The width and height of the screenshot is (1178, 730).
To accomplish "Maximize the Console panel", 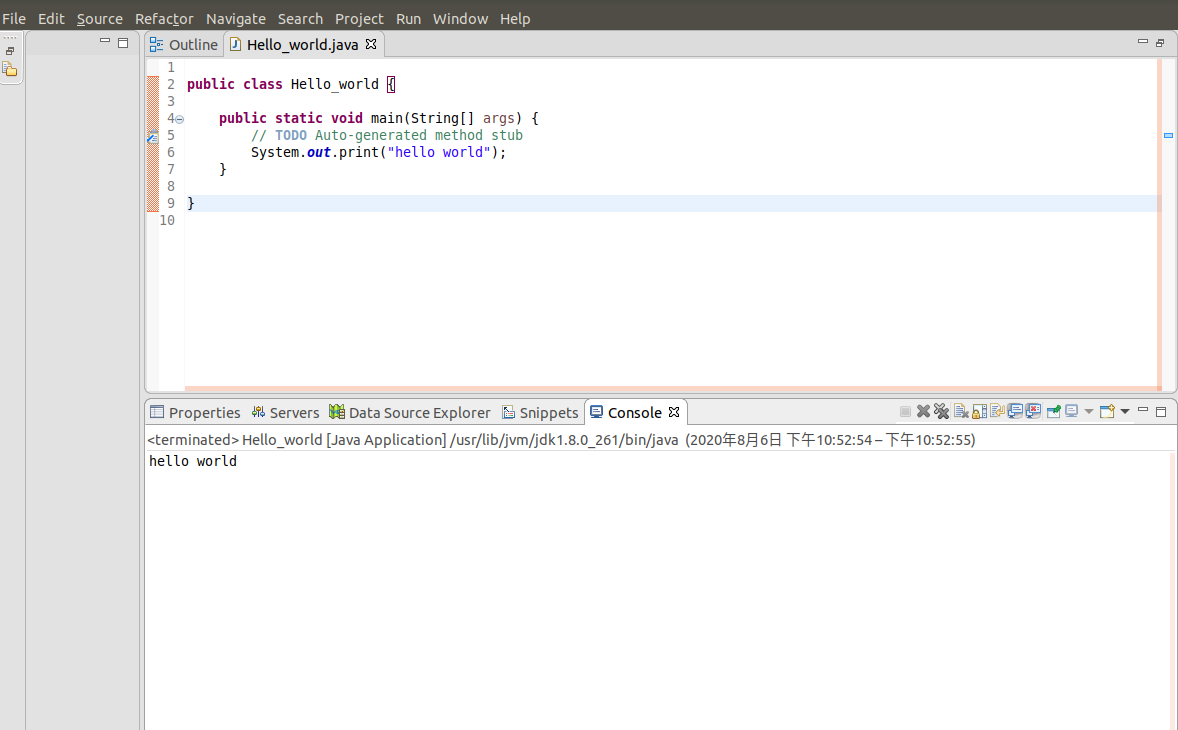I will [x=1161, y=412].
